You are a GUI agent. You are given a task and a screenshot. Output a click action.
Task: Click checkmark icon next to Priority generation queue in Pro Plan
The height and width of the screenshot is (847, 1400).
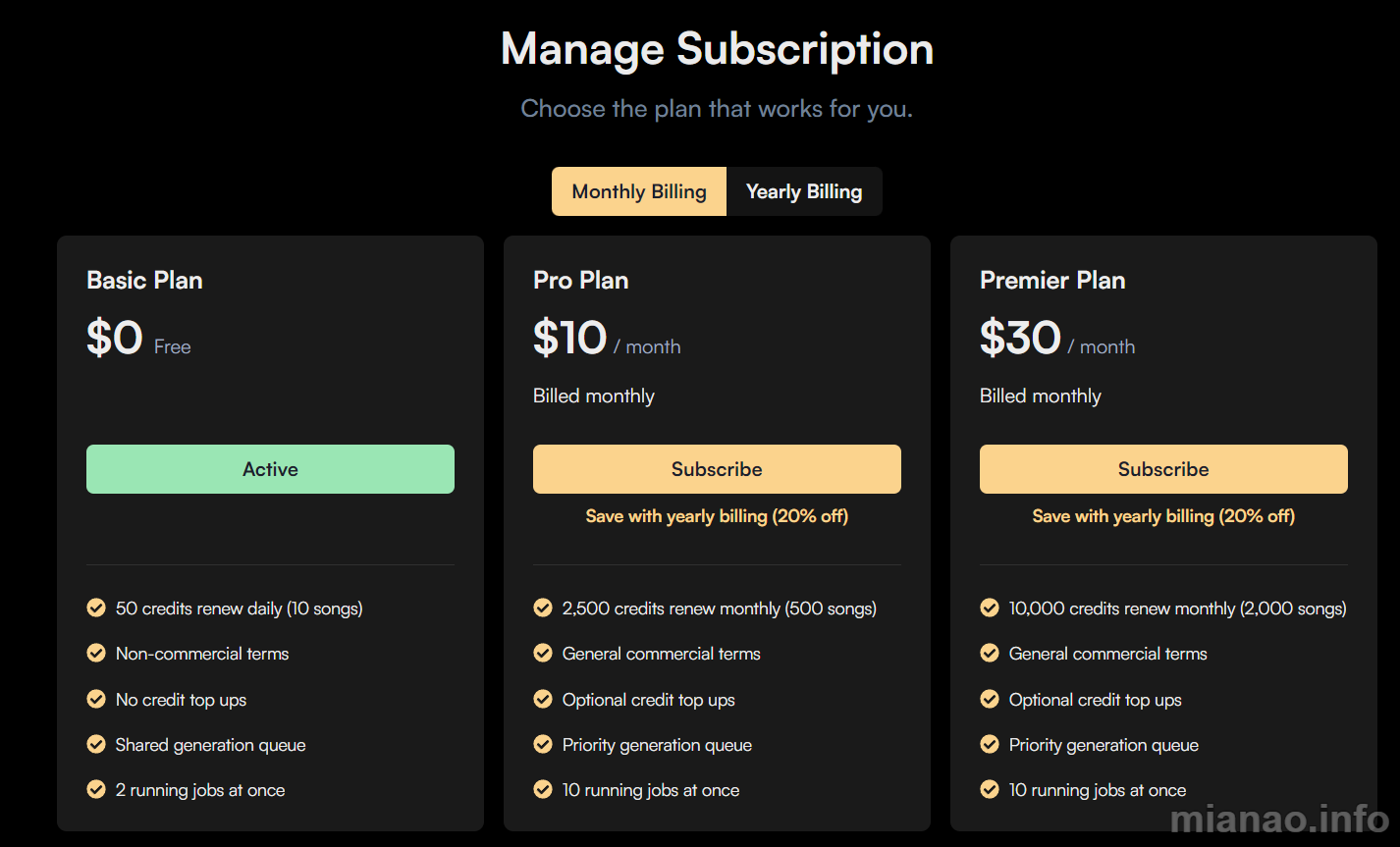[543, 745]
